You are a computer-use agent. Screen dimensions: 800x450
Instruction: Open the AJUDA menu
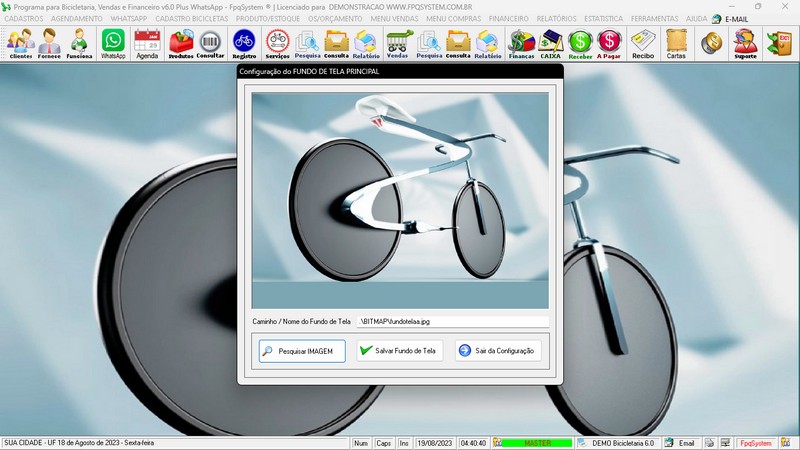(x=696, y=18)
